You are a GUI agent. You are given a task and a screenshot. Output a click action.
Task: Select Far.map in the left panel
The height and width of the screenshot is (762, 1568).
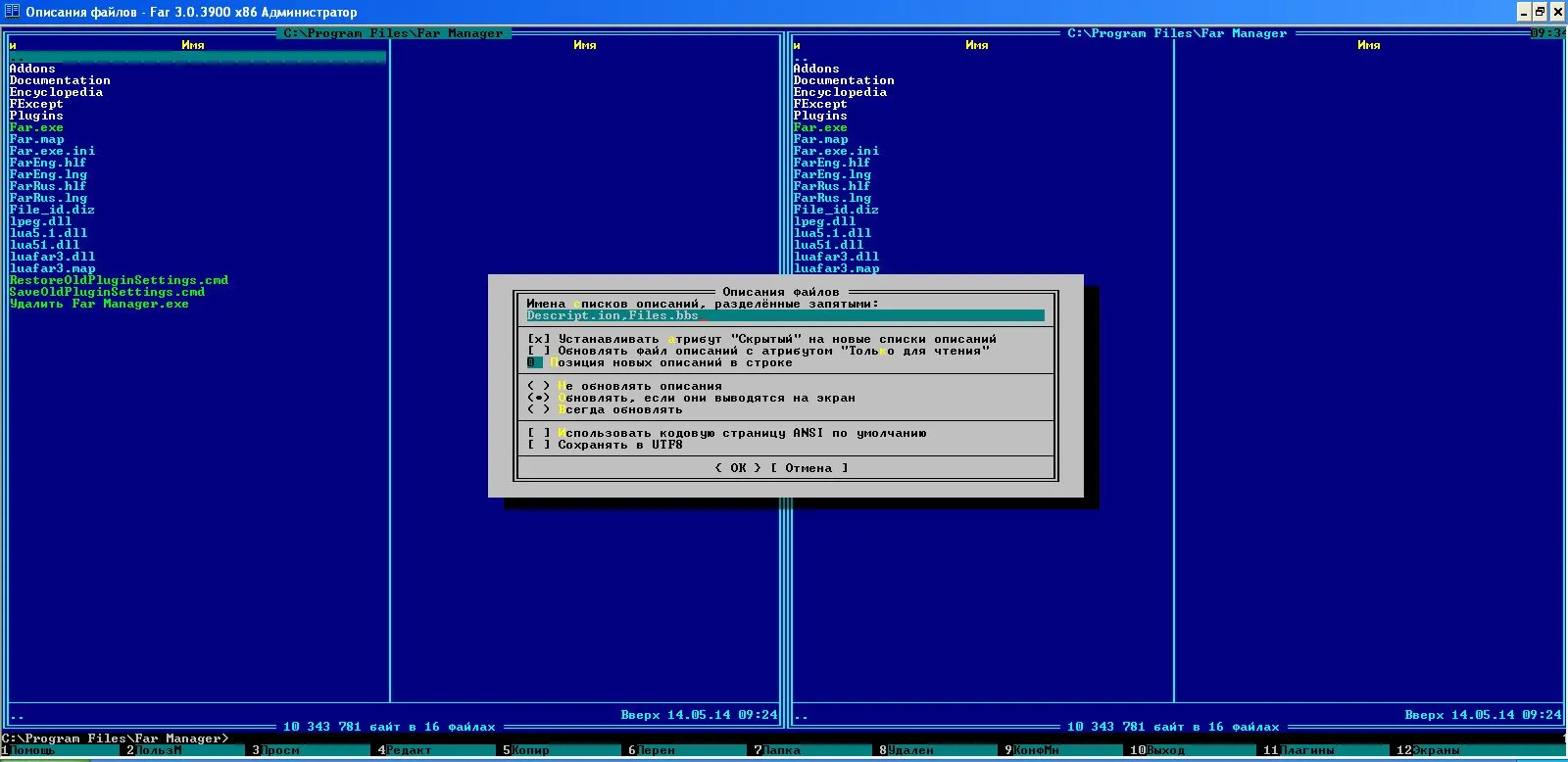point(36,139)
